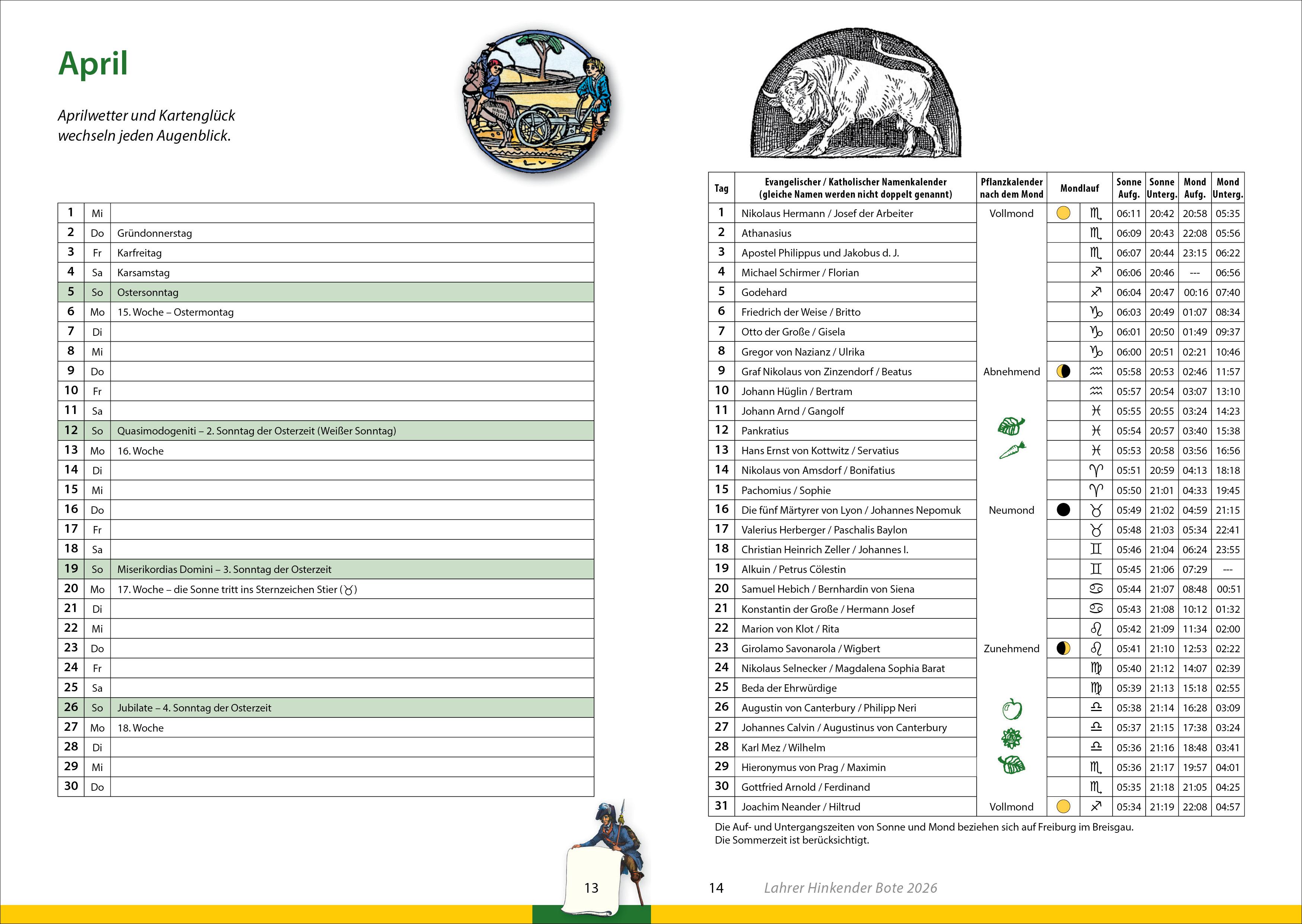Click the entry field for April 30

[351, 787]
